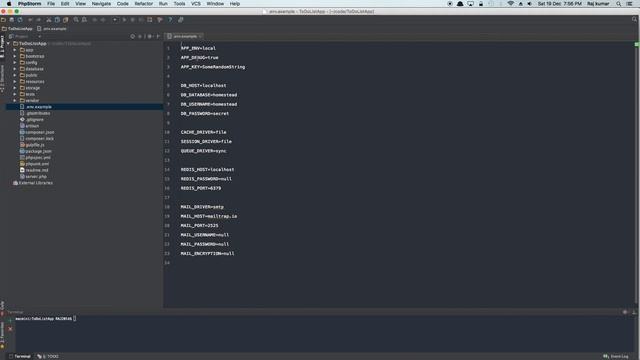
Task: Click the Hide Project panel icon
Action: point(158,36)
